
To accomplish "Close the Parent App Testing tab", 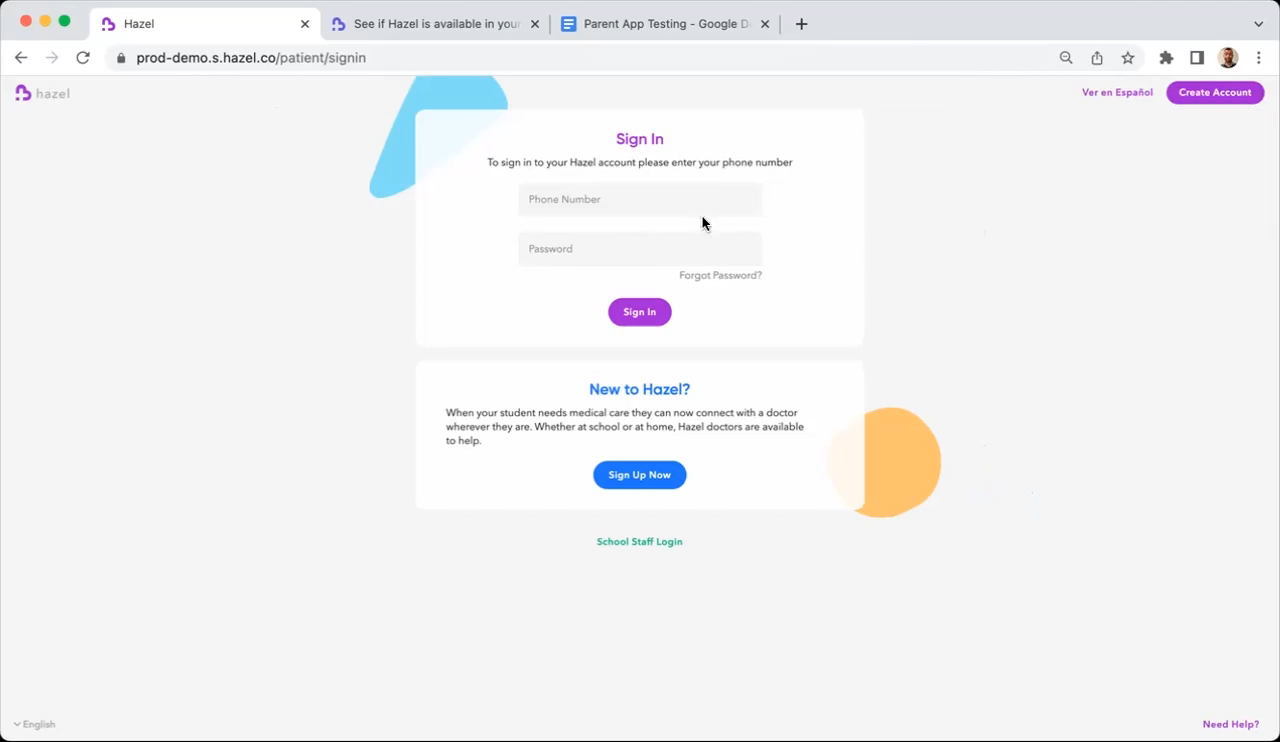I will (x=765, y=24).
